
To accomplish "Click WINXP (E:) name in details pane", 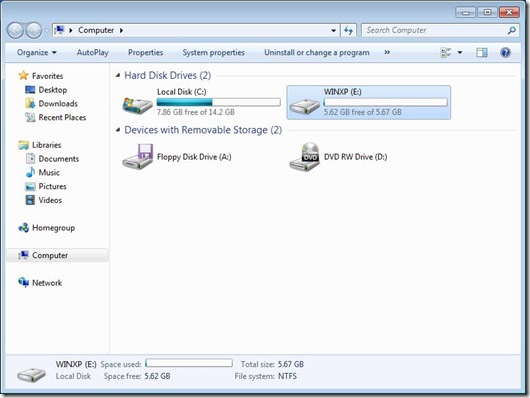I will [x=76, y=364].
